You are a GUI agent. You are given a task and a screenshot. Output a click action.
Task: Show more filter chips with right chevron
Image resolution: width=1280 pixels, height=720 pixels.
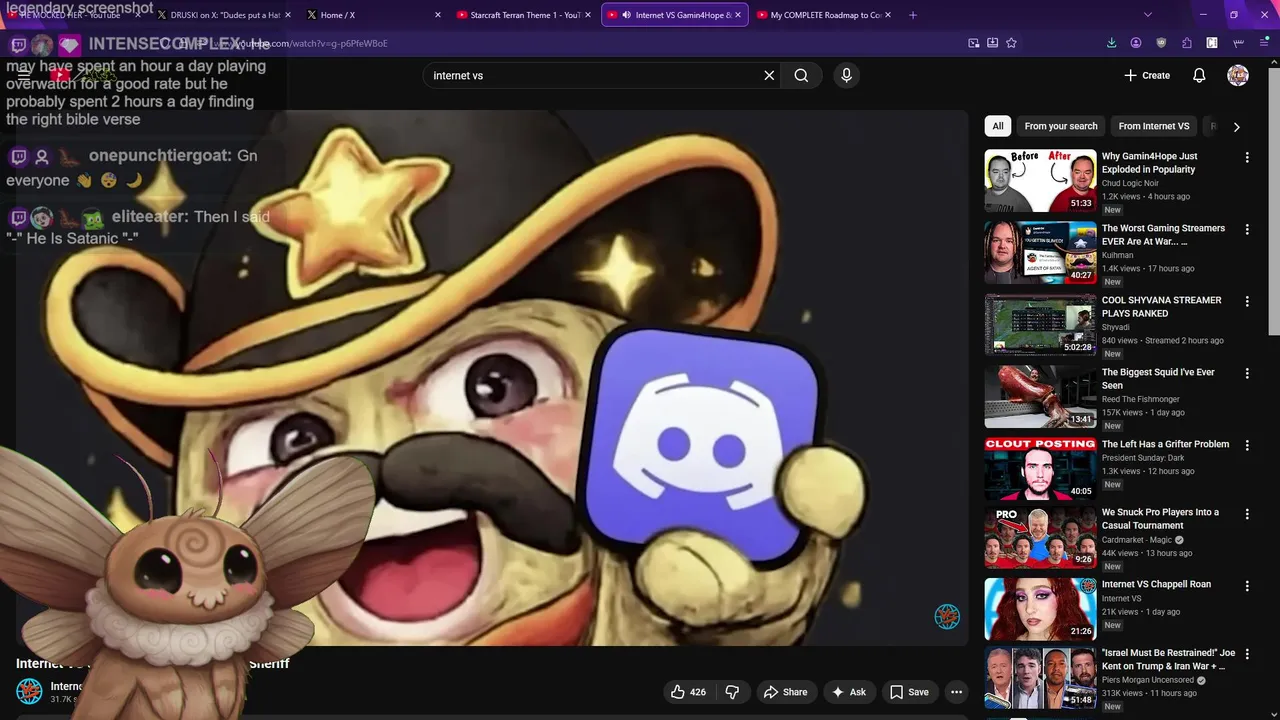click(x=1236, y=127)
